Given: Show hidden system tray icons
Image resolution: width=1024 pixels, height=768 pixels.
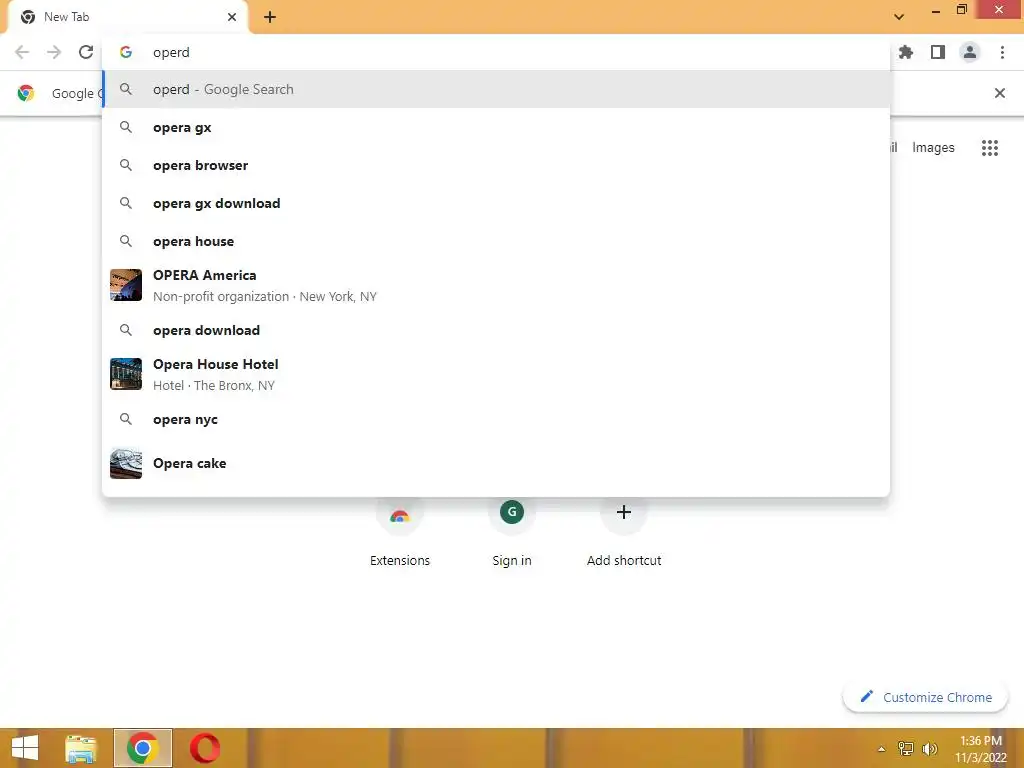Looking at the screenshot, I should click(x=882, y=749).
